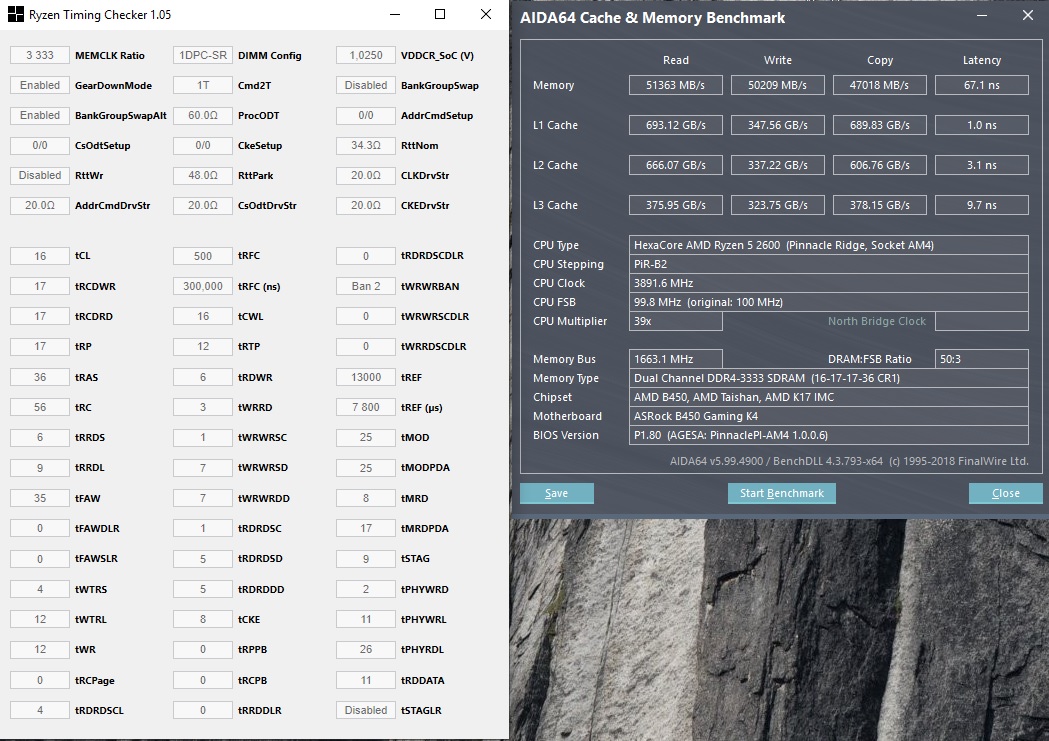
Task: Select the tPHYRDL value 26
Action: click(x=366, y=649)
